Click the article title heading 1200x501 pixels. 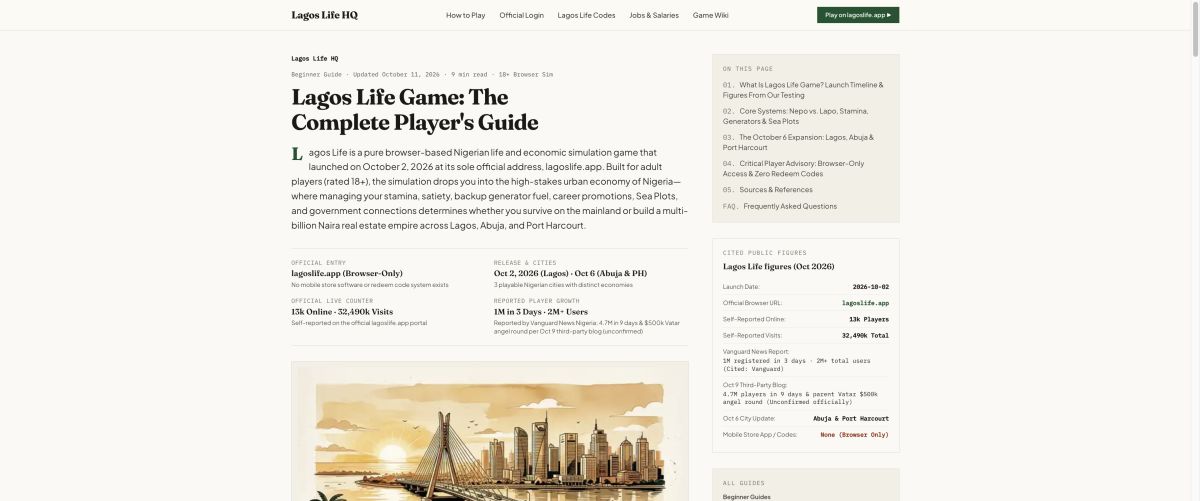click(415, 110)
